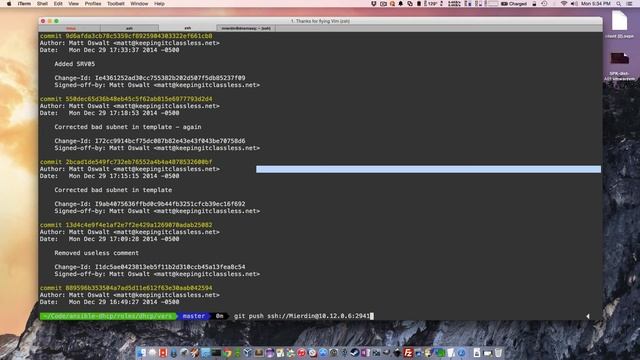Select the active third zsh tab
Screen dimensions: 640x360
[x=188, y=28]
